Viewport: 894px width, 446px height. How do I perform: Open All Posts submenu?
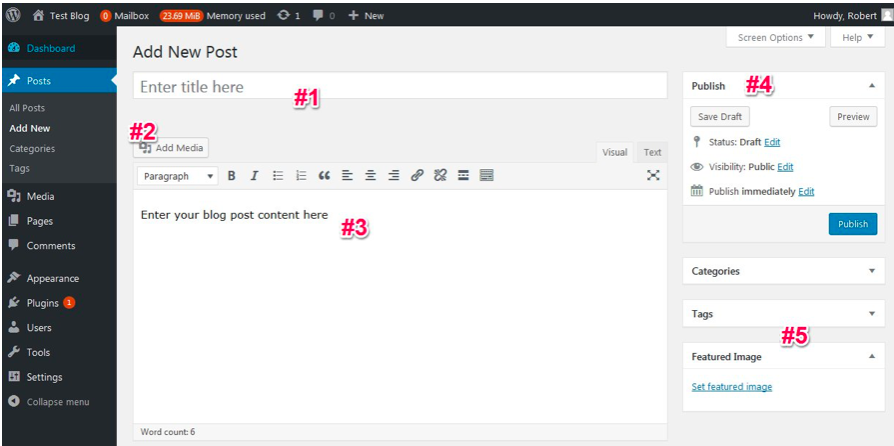(x=27, y=108)
